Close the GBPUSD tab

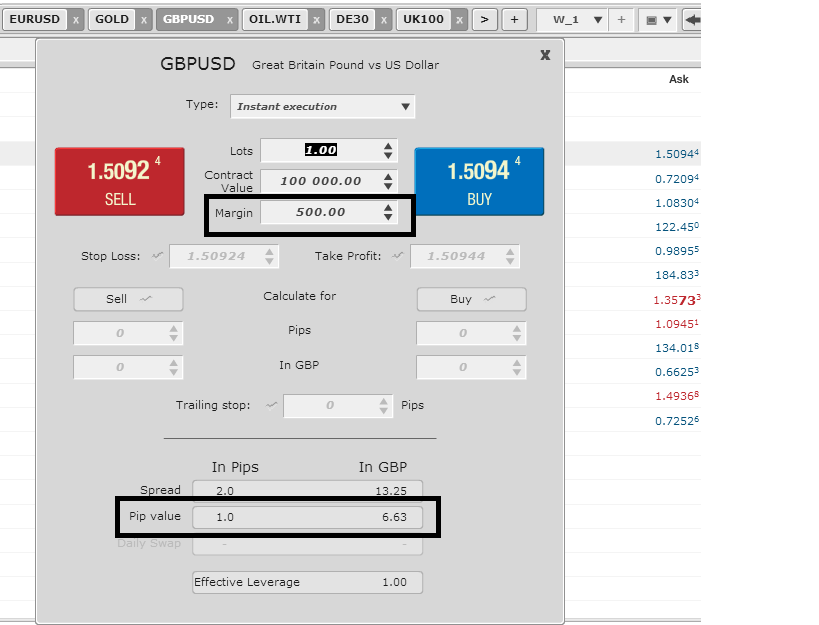pos(230,20)
